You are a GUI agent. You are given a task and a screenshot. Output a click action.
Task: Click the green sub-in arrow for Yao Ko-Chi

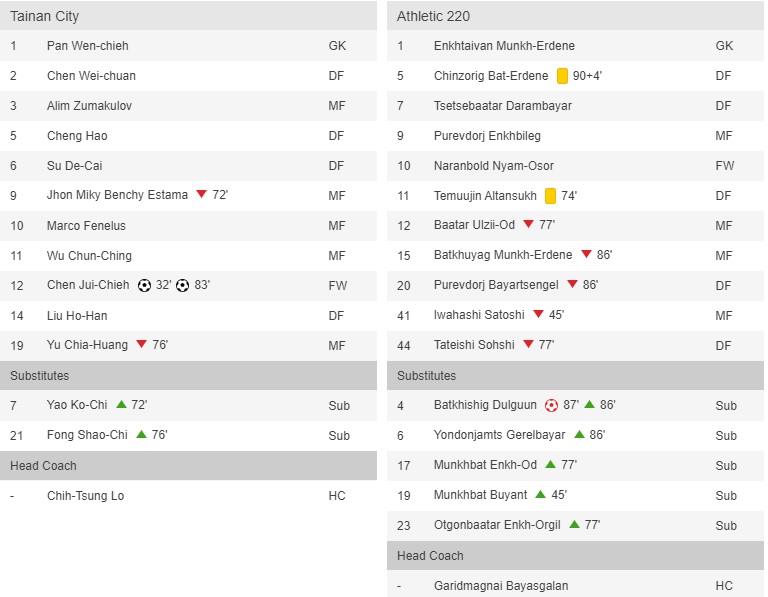click(121, 405)
